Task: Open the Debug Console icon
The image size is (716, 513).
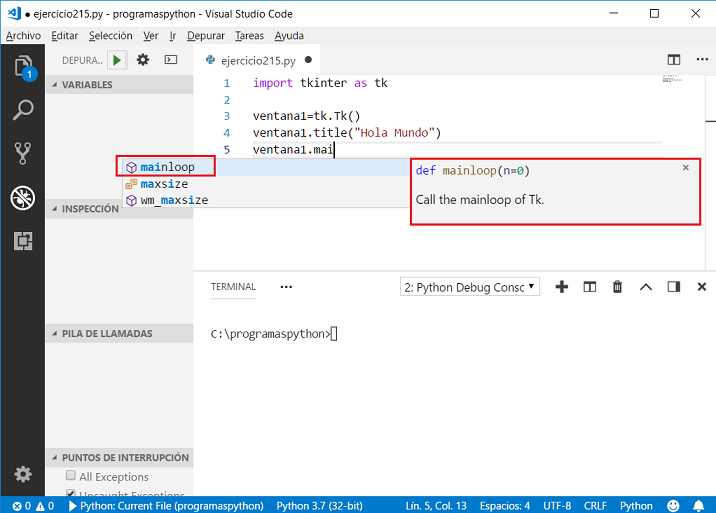Action: coord(171,60)
